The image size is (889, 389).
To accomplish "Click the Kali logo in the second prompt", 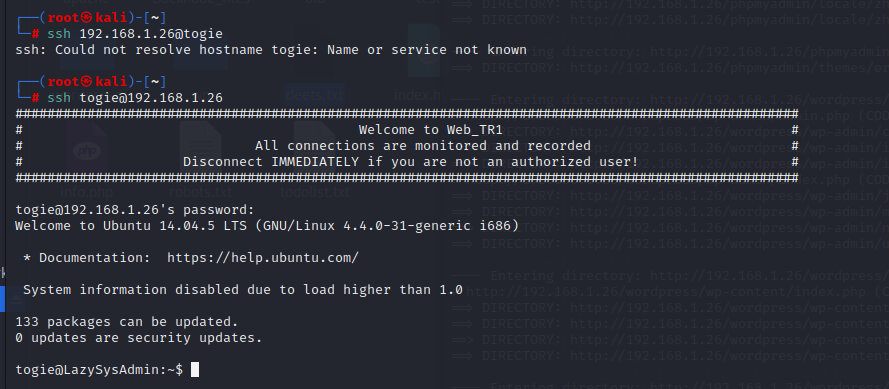I will [x=87, y=82].
